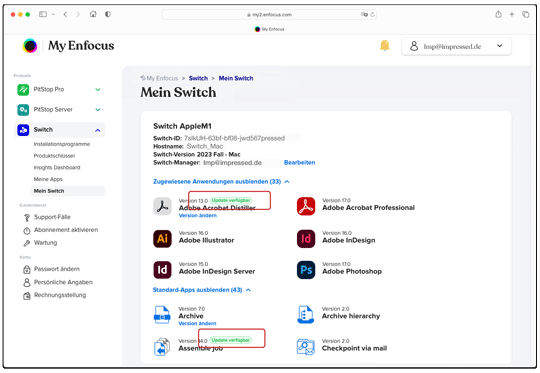Collapse the Switch section chevron
Viewport: 540px width, 373px height.
tap(98, 130)
